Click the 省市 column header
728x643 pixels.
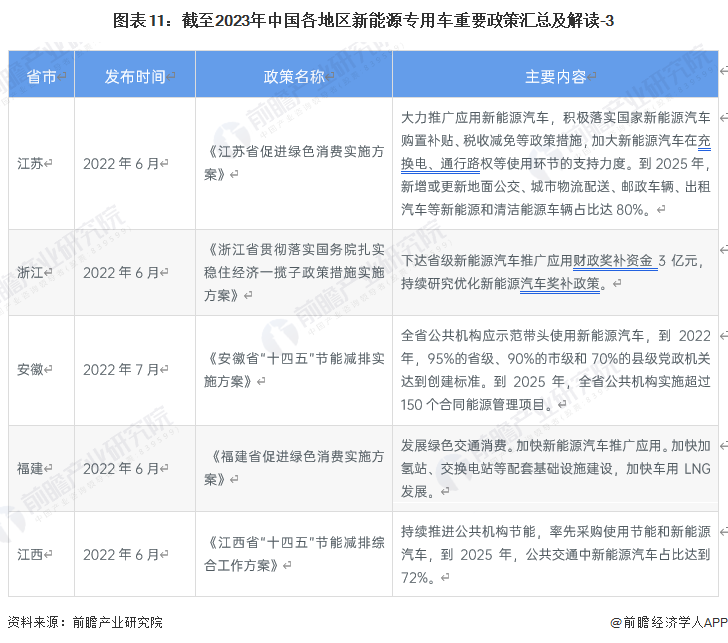point(41,76)
